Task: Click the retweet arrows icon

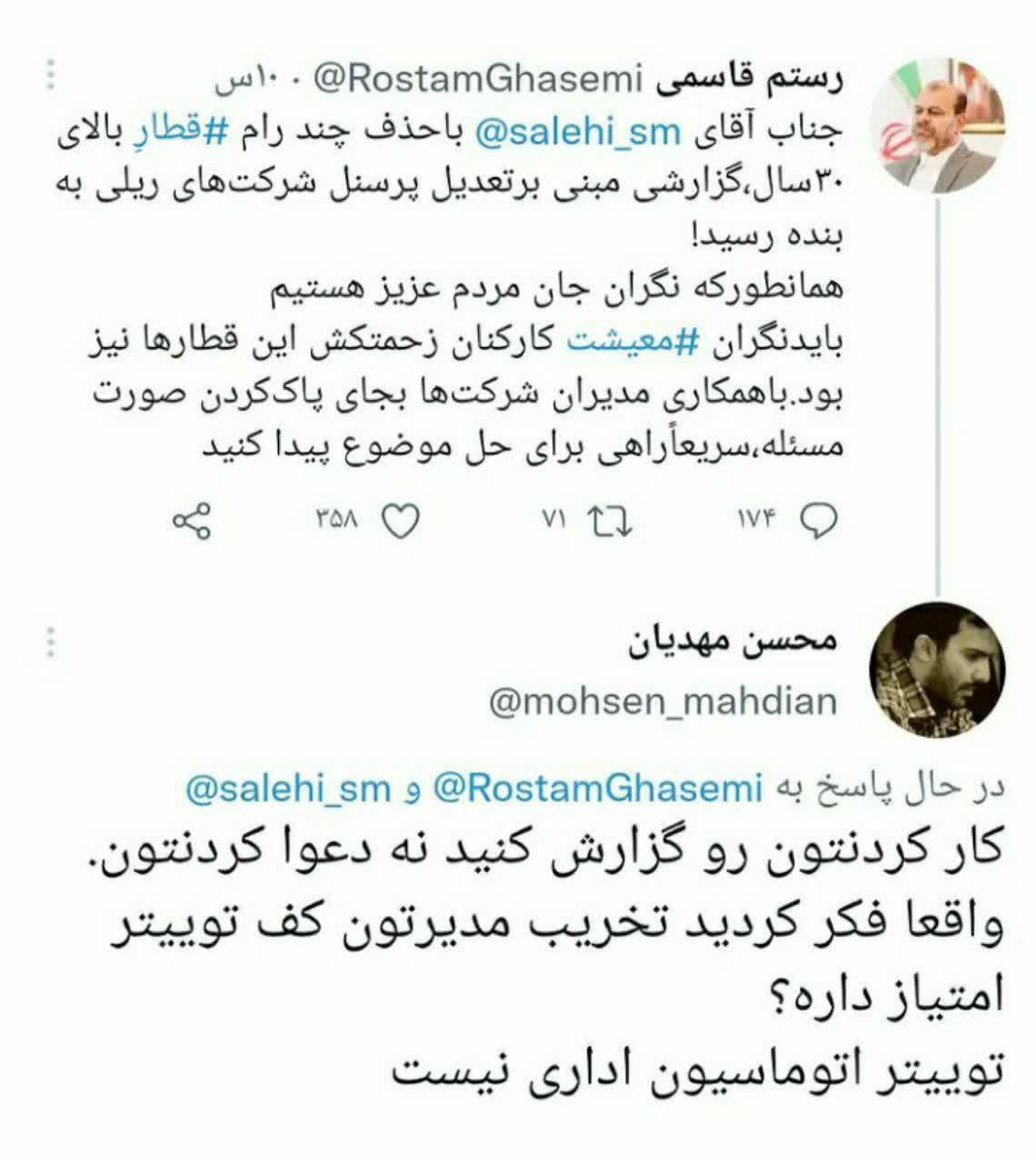Action: [x=608, y=522]
